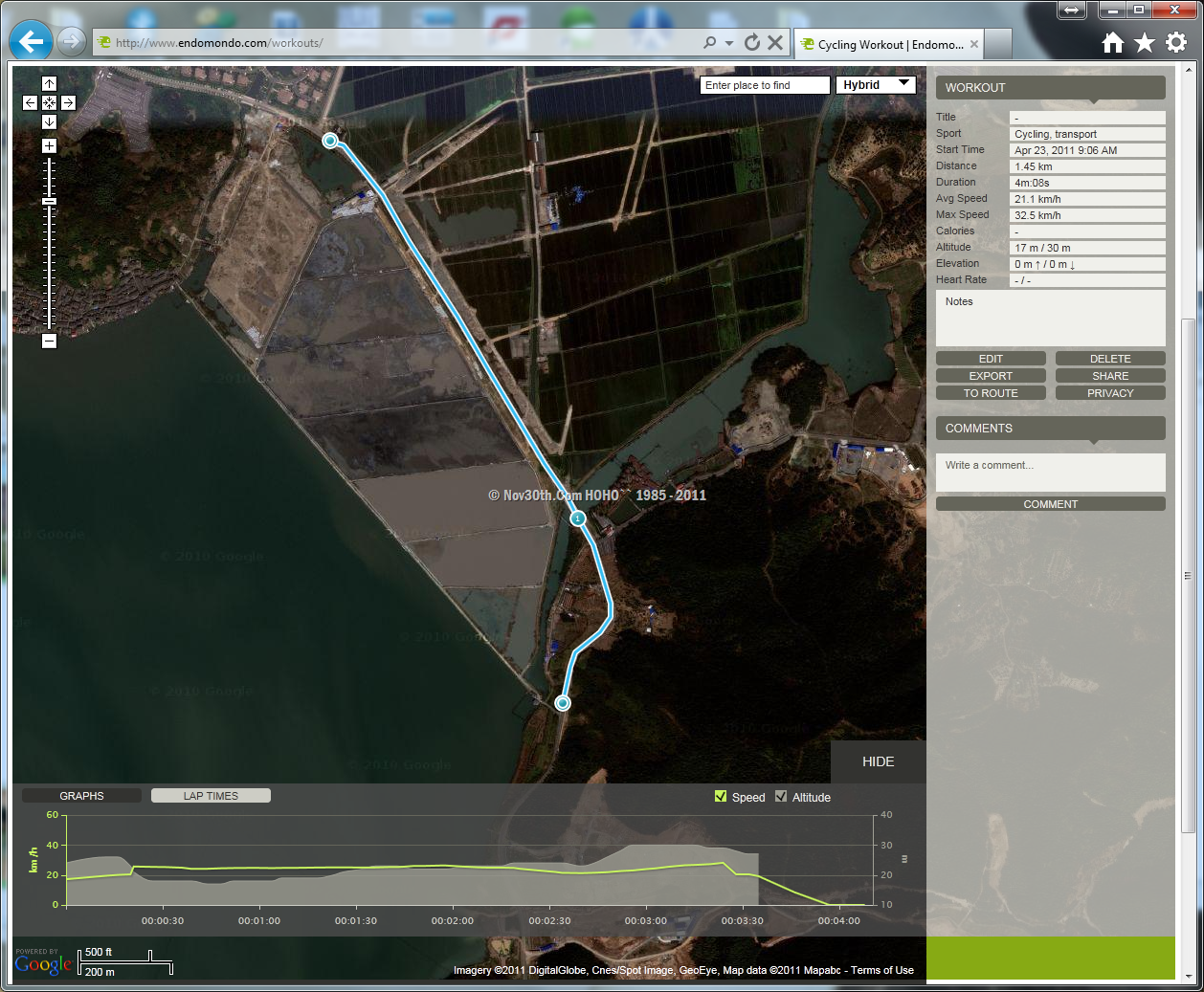
Task: Open the Hybrid map type dropdown
Action: [876, 84]
